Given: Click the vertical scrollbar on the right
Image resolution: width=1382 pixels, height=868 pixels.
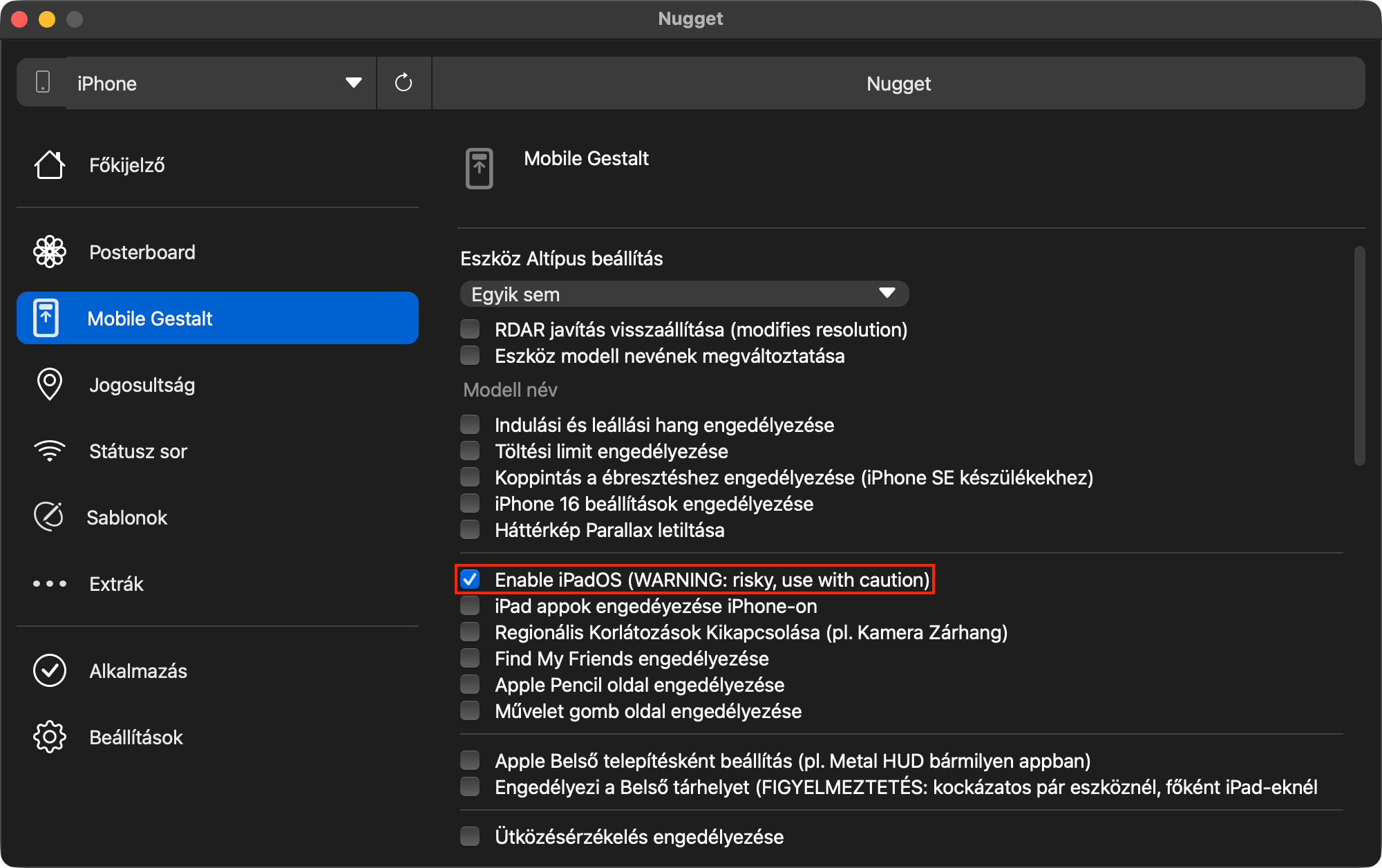Looking at the screenshot, I should [1359, 356].
